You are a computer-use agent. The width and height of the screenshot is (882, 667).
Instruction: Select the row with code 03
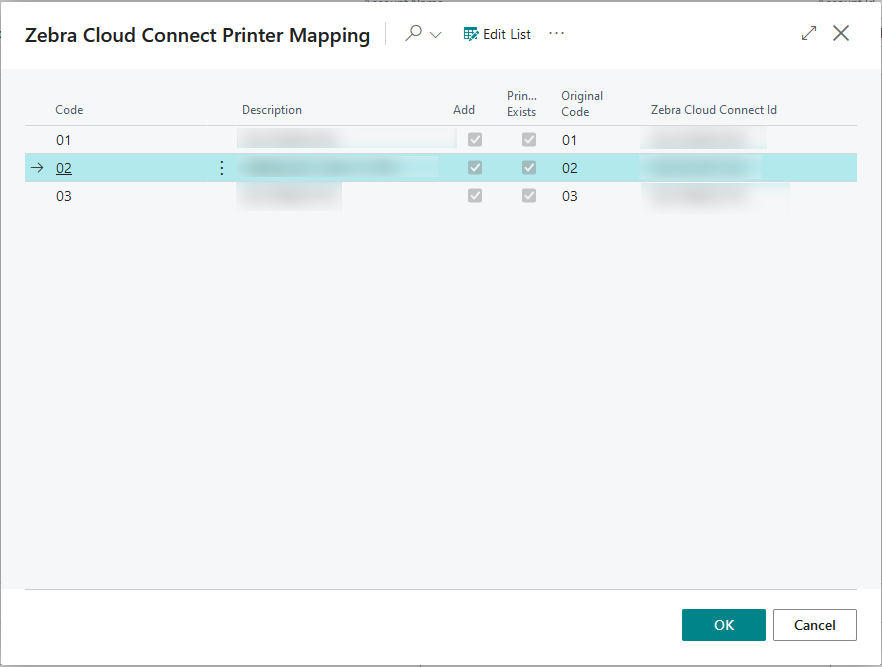tap(441, 196)
